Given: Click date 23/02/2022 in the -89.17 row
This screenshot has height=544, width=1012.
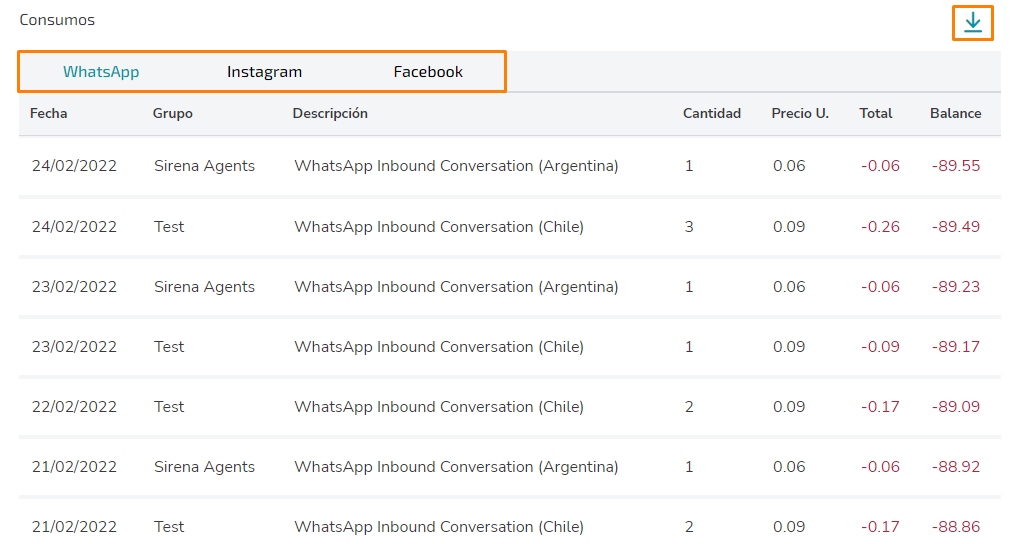Looking at the screenshot, I should (x=74, y=347).
